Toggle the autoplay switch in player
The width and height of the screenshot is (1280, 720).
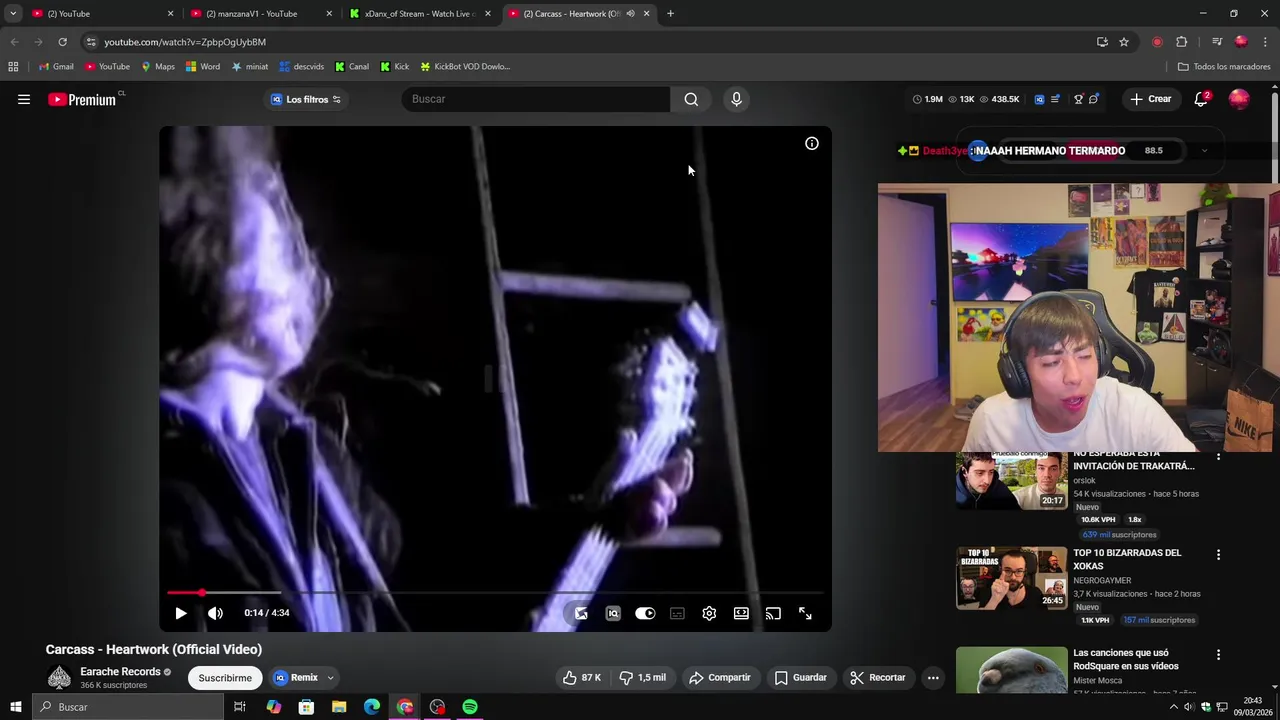coord(645,613)
